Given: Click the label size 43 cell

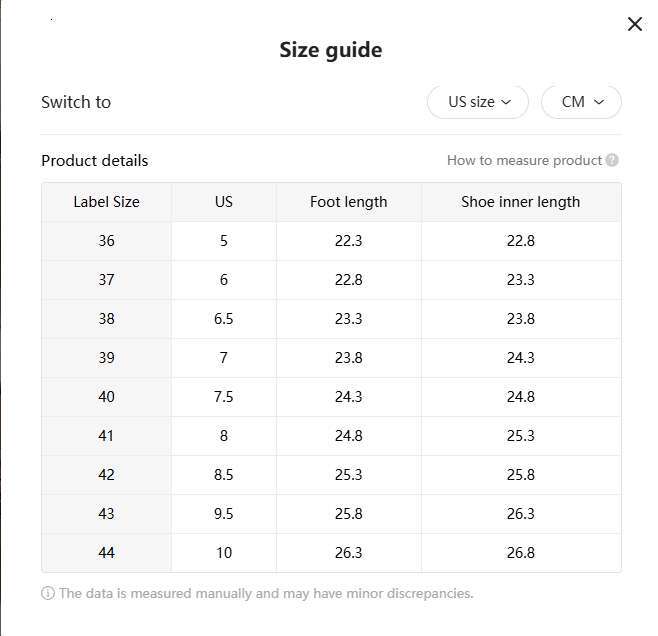Looking at the screenshot, I should [106, 514].
